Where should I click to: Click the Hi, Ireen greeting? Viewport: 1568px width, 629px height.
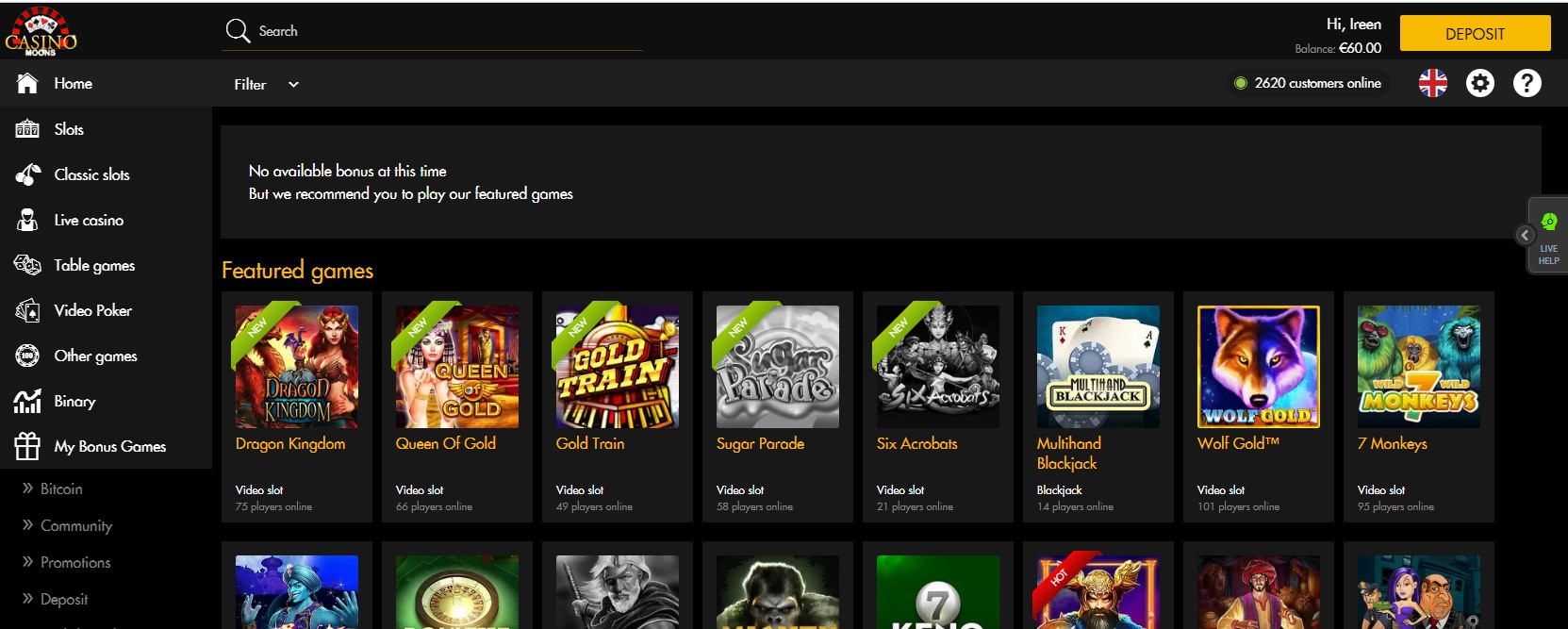(1354, 25)
